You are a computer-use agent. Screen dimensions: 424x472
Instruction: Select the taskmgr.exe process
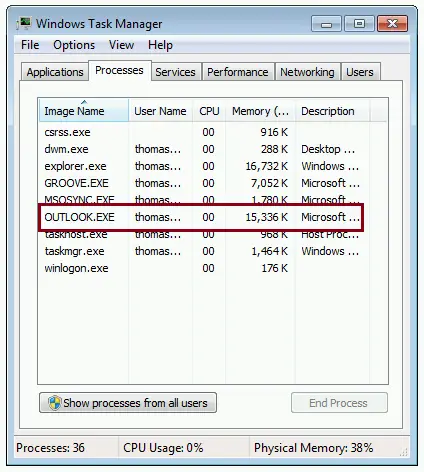point(204,251)
